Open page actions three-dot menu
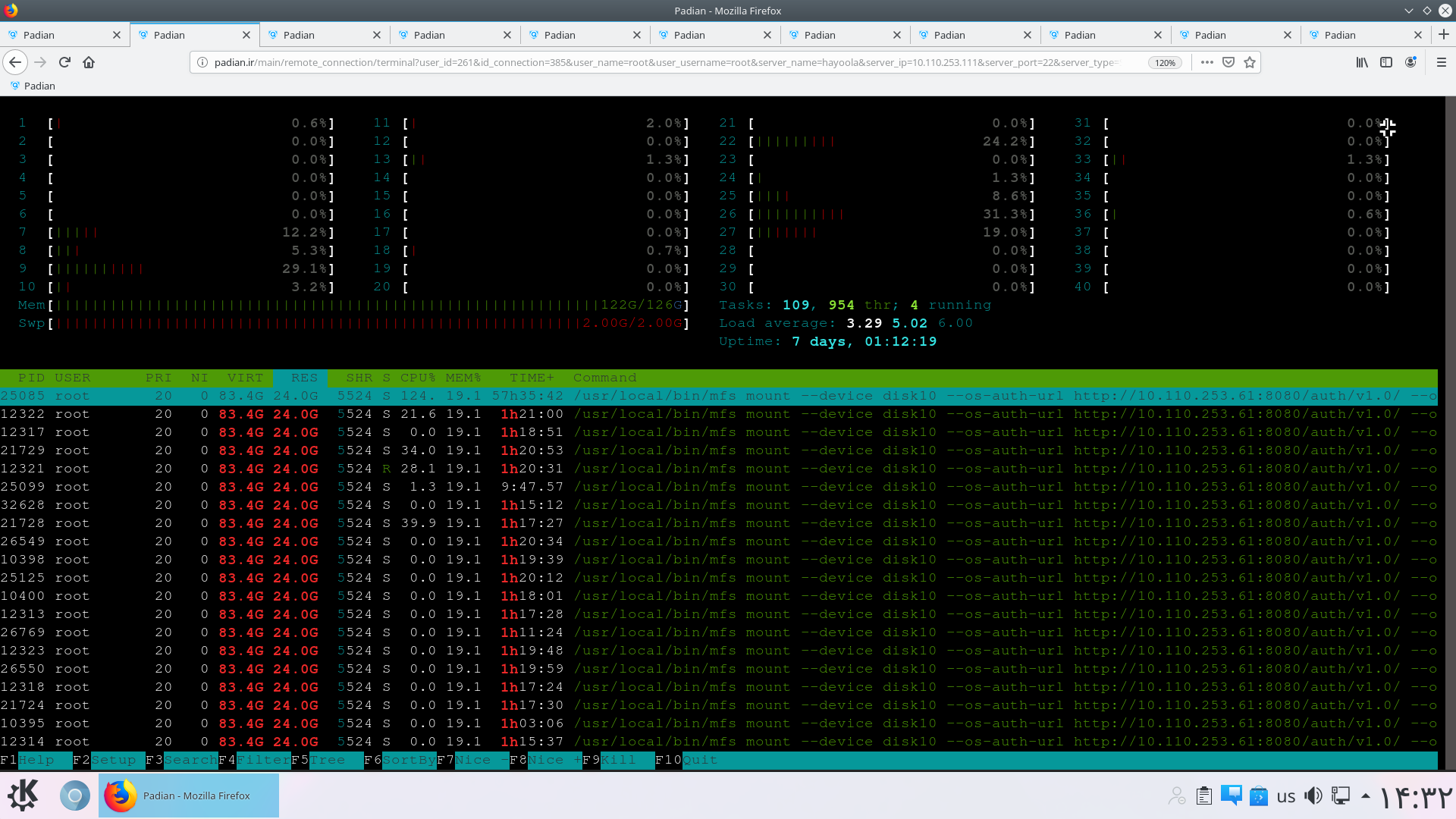This screenshot has width=1456, height=819. 1207,62
